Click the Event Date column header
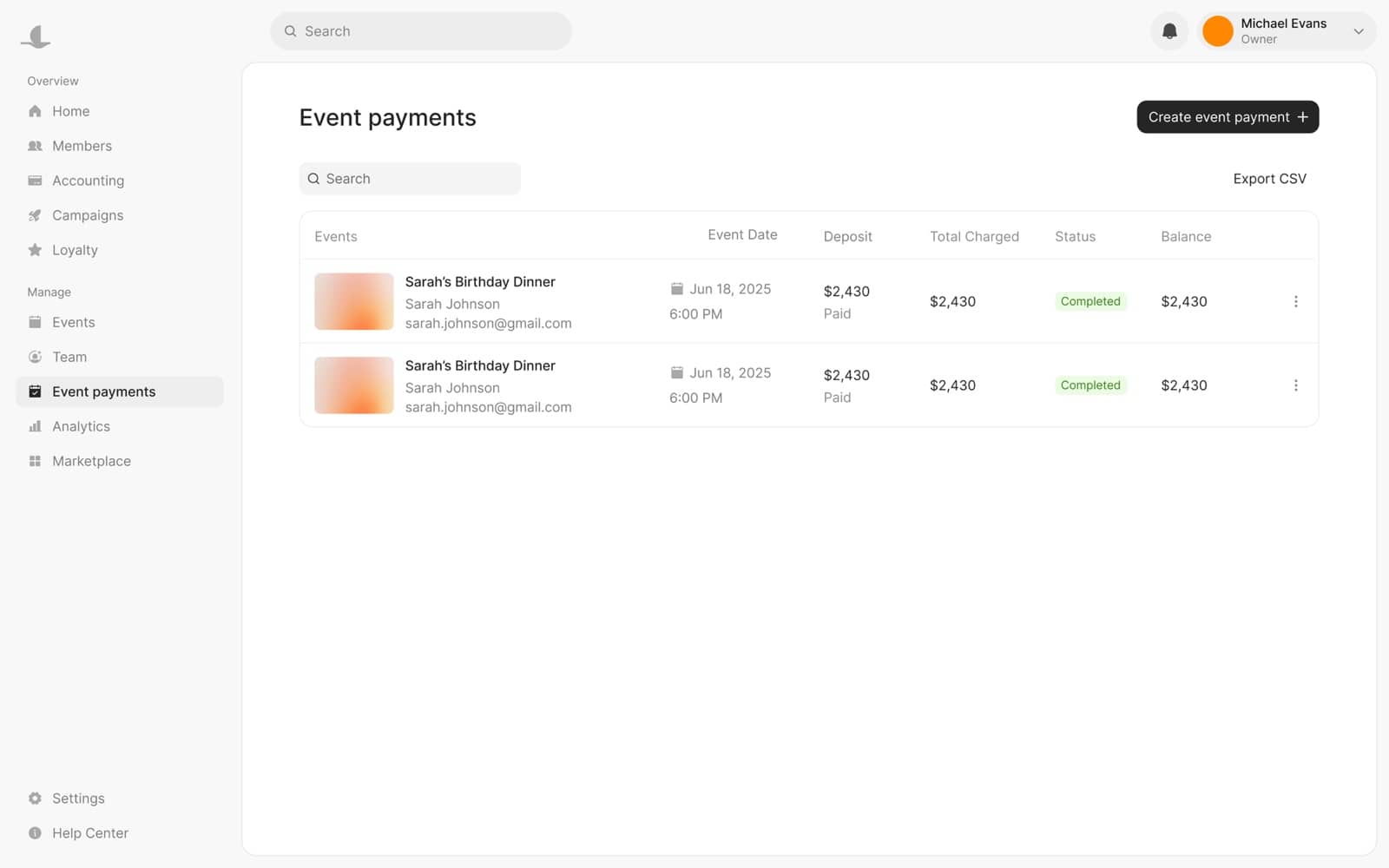Image resolution: width=1389 pixels, height=868 pixels. (742, 234)
